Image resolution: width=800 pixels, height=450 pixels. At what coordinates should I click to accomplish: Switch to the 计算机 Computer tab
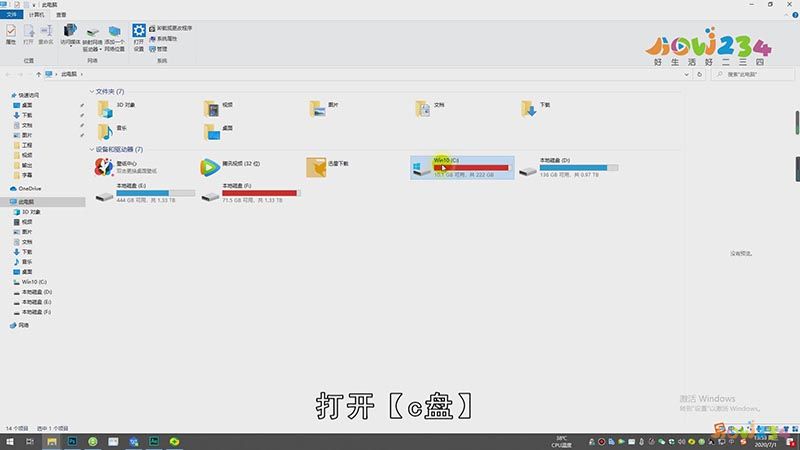point(36,15)
